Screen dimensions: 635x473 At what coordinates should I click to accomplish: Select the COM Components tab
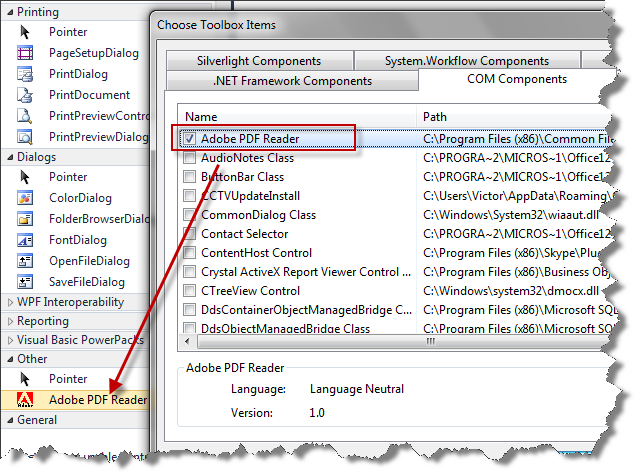(517, 79)
